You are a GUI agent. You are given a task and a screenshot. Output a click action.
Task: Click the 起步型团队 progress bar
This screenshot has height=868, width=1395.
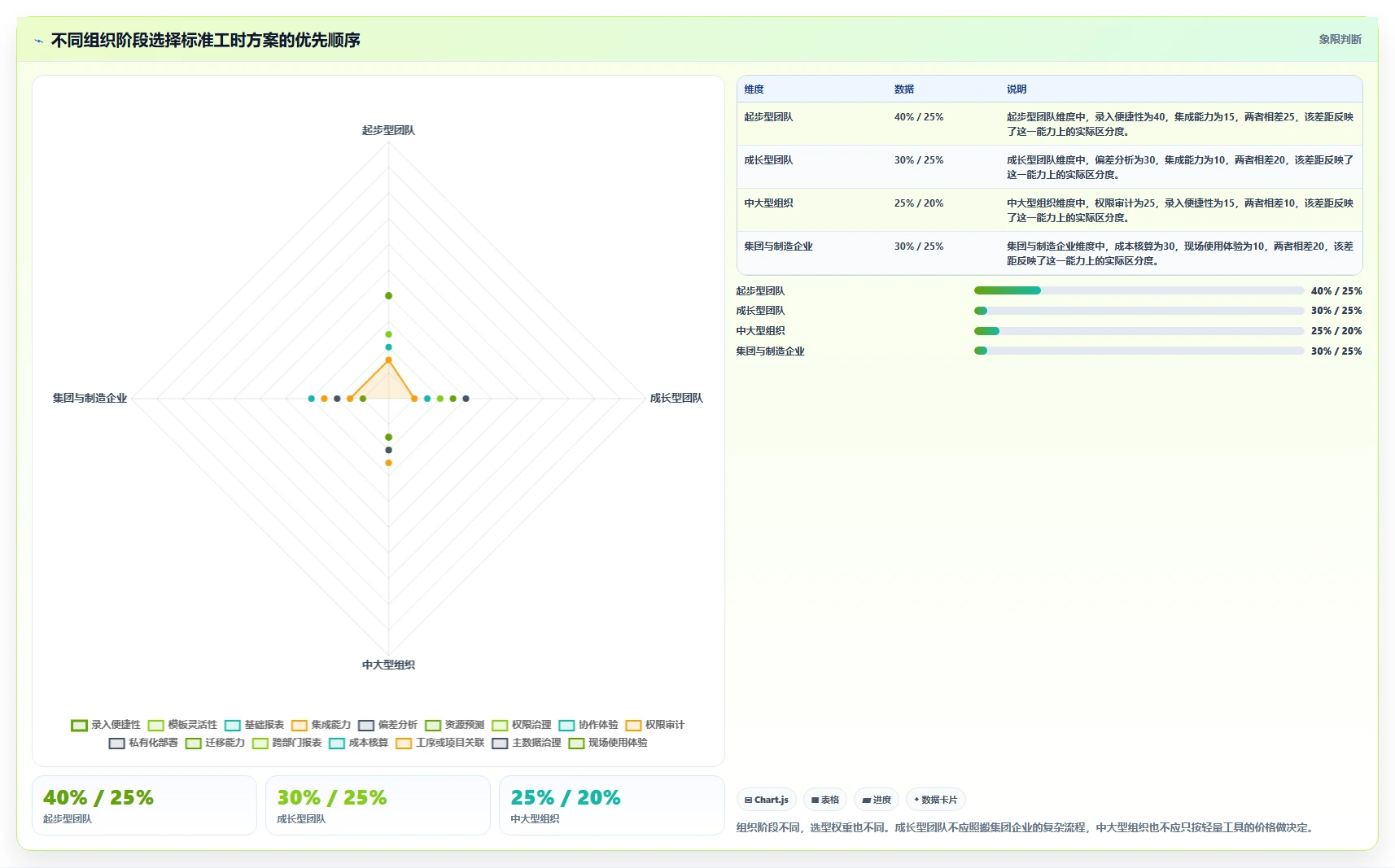click(x=1139, y=290)
